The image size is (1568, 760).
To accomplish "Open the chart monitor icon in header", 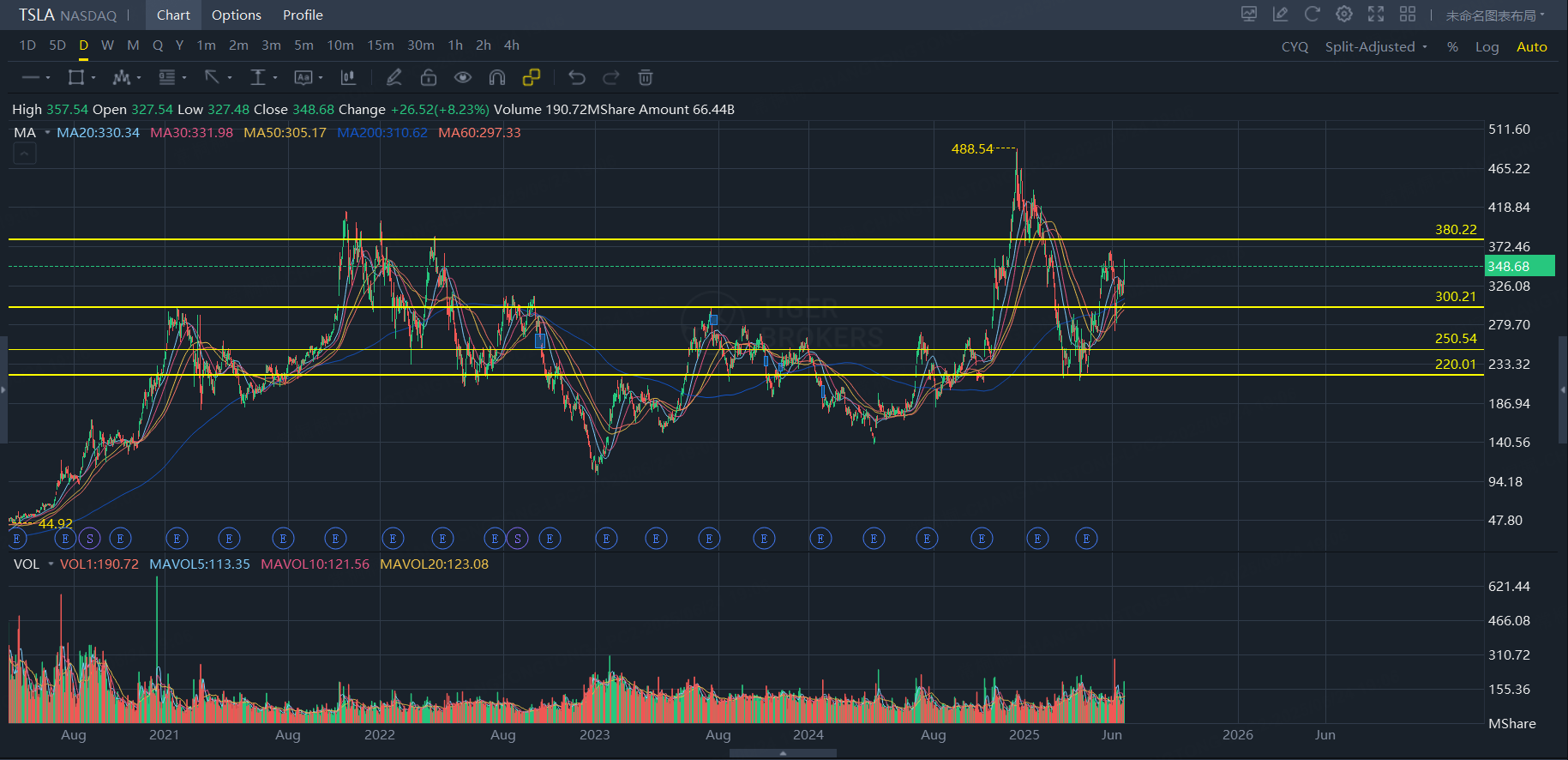I will [1249, 14].
